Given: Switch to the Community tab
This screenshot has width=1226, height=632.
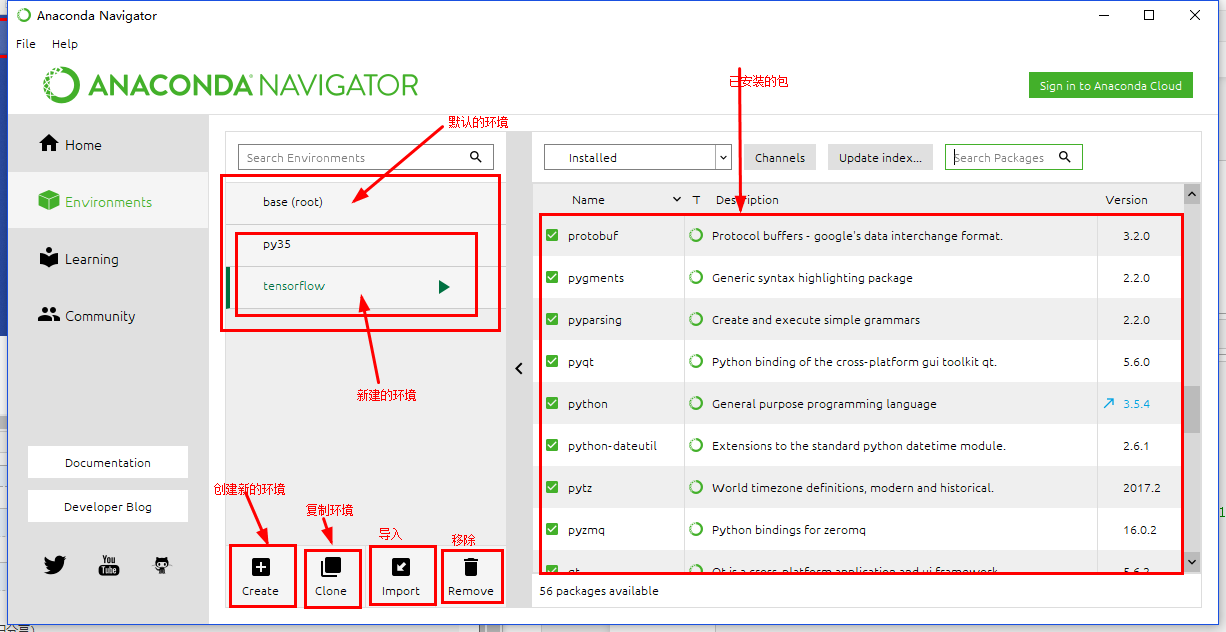Looking at the screenshot, I should coord(108,316).
